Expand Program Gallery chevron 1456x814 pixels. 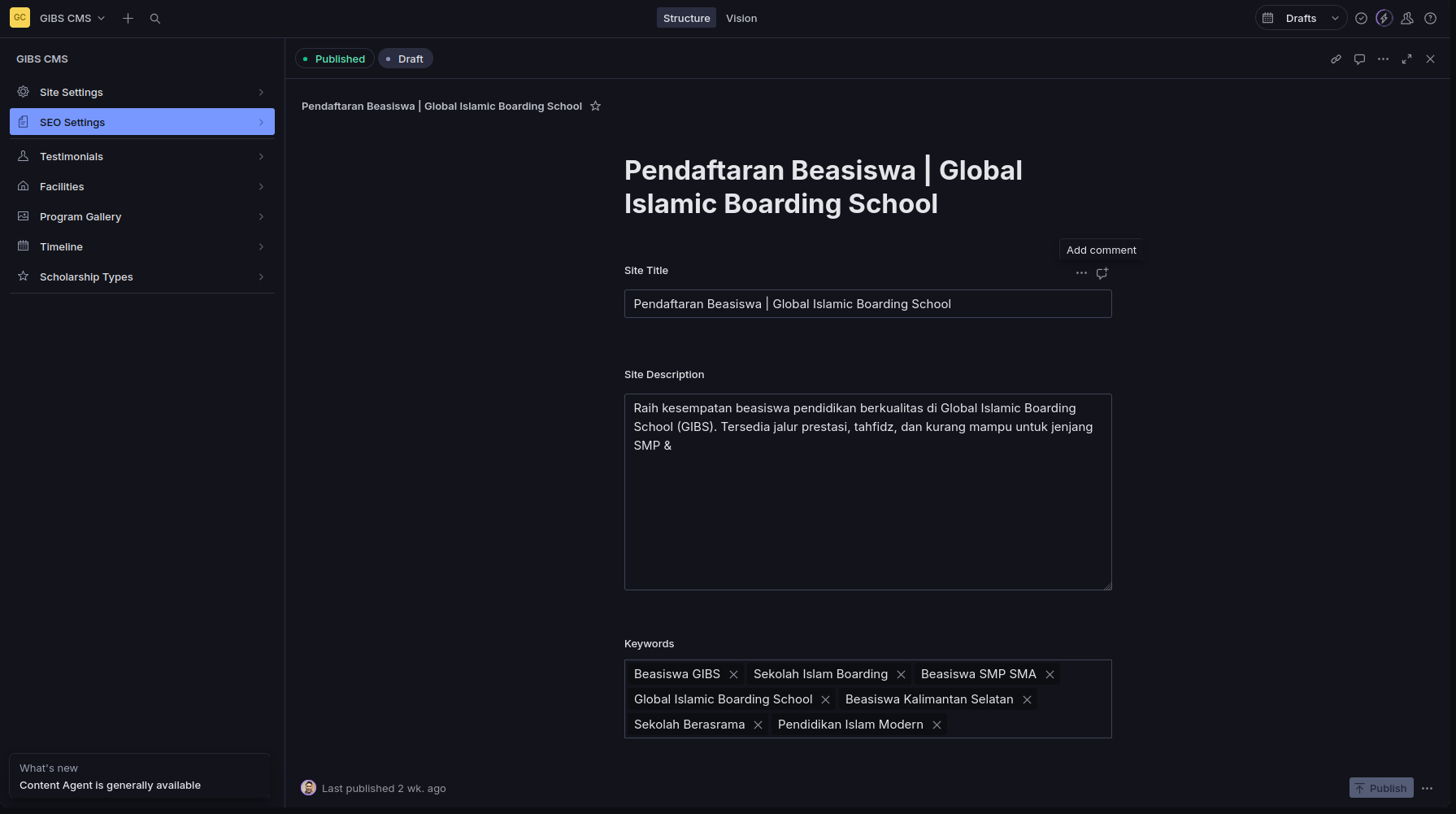[261, 216]
